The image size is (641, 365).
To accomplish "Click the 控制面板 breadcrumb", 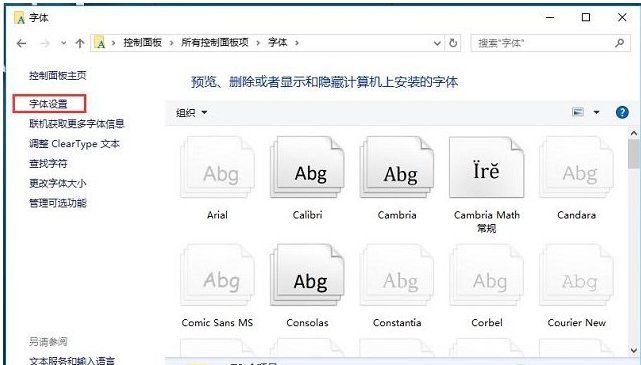I will 143,43.
